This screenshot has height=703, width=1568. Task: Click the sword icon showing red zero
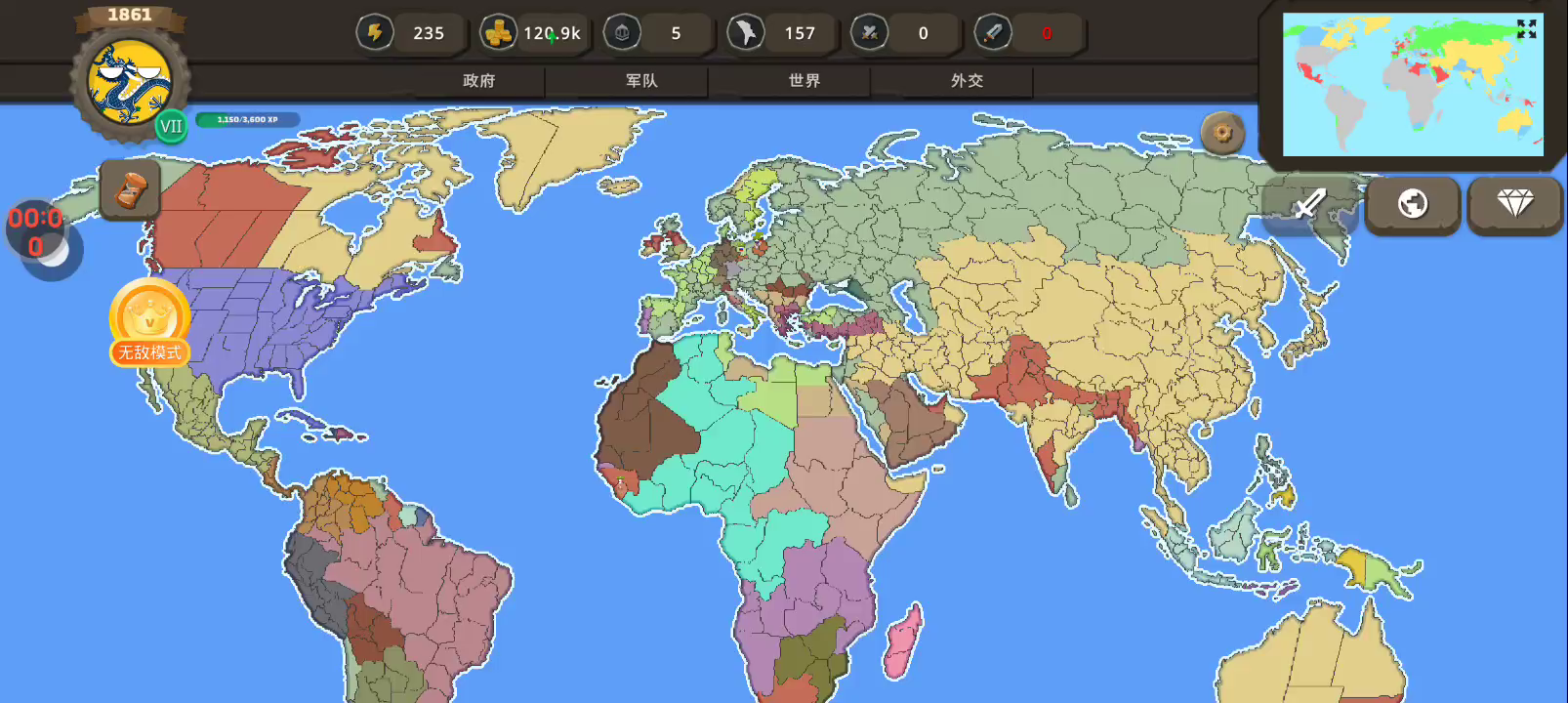[993, 33]
